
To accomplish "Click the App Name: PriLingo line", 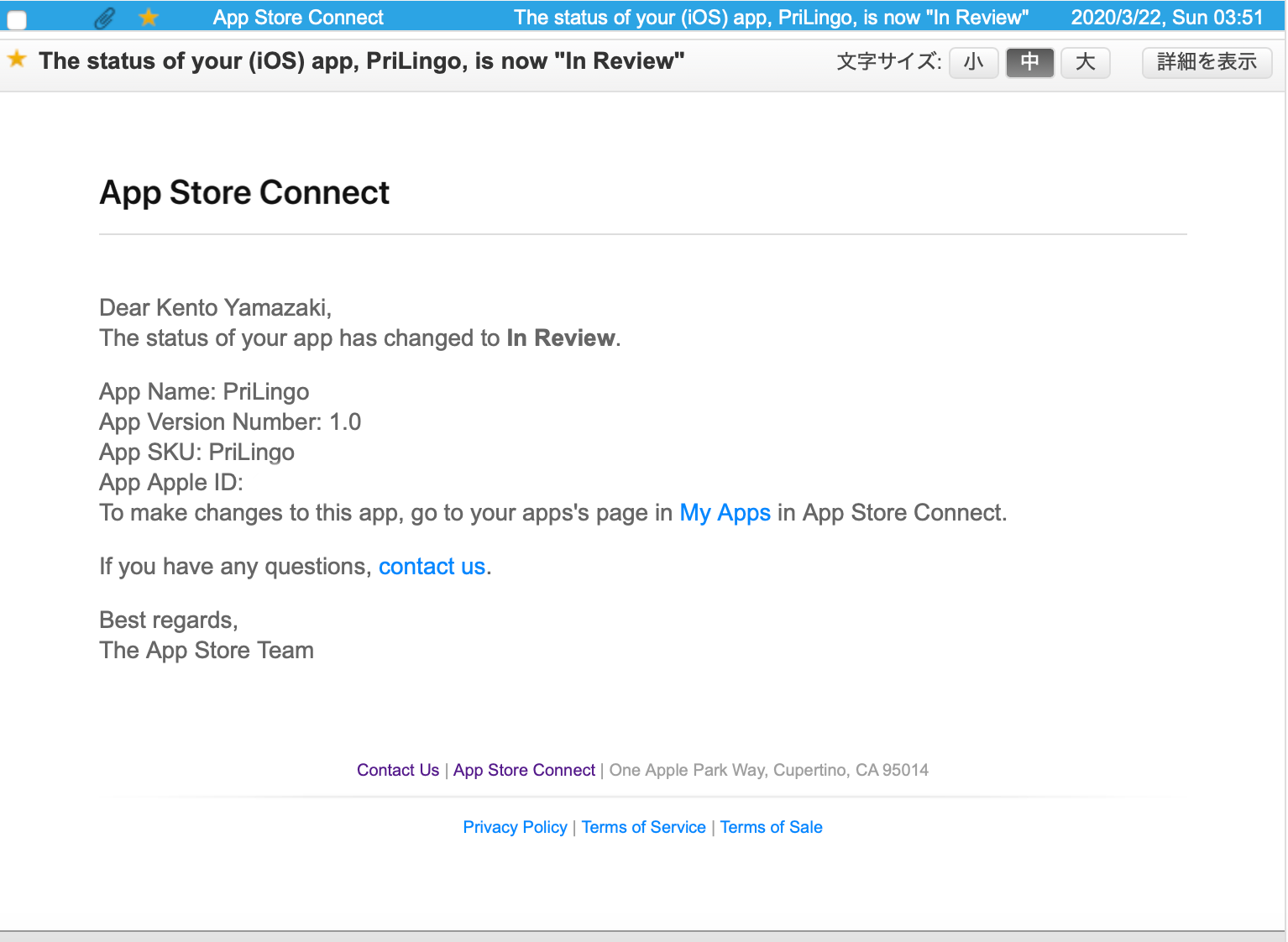I will coord(204,392).
